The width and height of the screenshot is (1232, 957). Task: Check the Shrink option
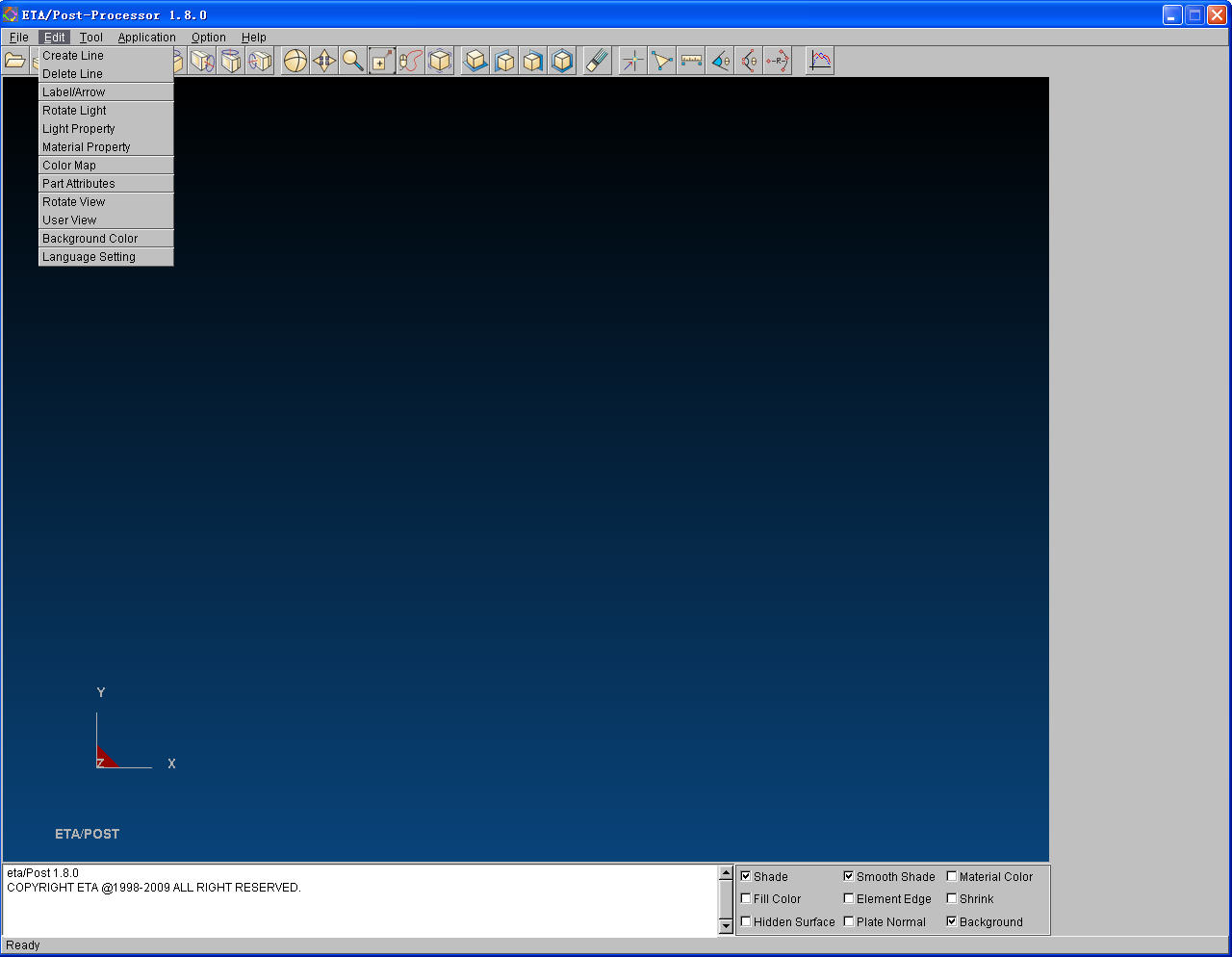pyautogui.click(x=952, y=898)
